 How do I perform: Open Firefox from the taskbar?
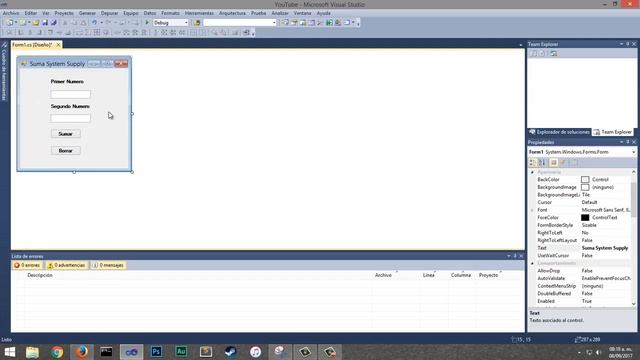[x=82, y=351]
